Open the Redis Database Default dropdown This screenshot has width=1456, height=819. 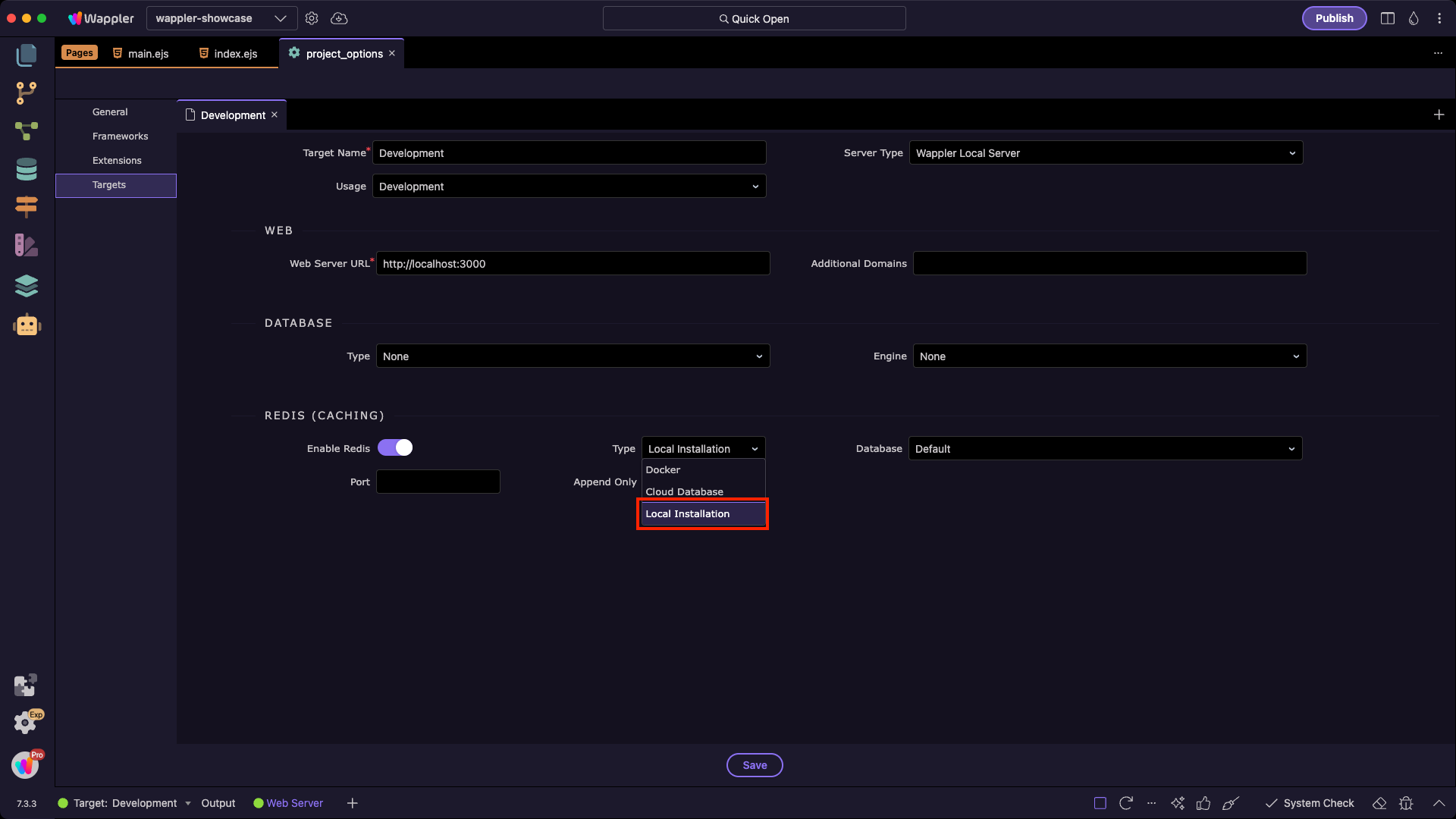pyautogui.click(x=1105, y=449)
